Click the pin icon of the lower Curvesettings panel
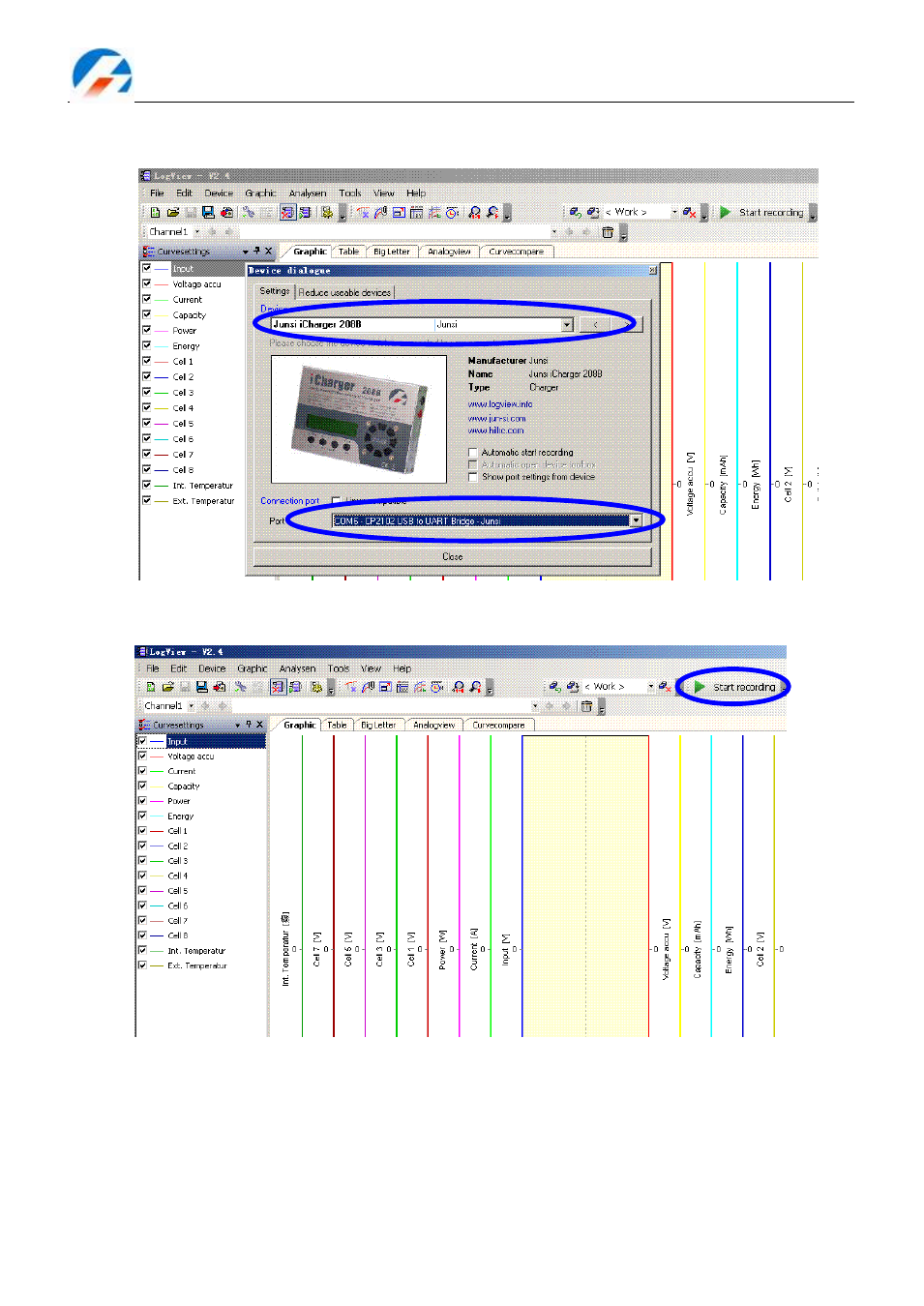924x1306 pixels. click(248, 725)
